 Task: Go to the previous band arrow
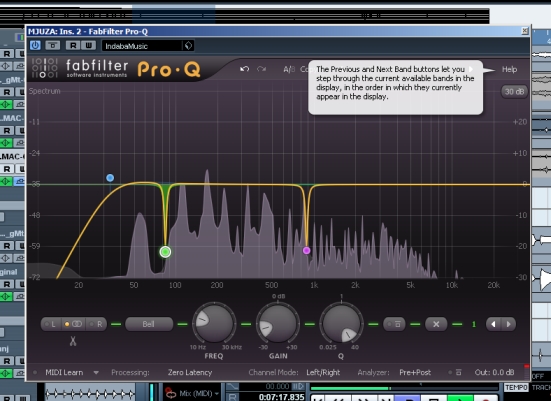click(493, 324)
